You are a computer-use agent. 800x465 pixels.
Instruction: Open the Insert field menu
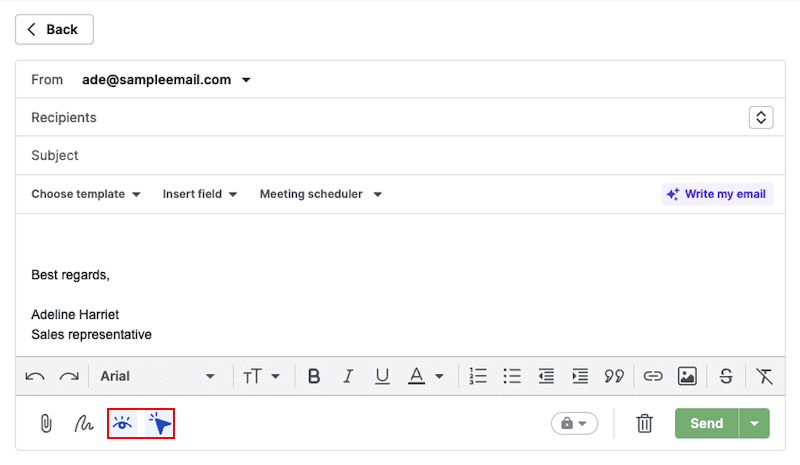tap(200, 194)
